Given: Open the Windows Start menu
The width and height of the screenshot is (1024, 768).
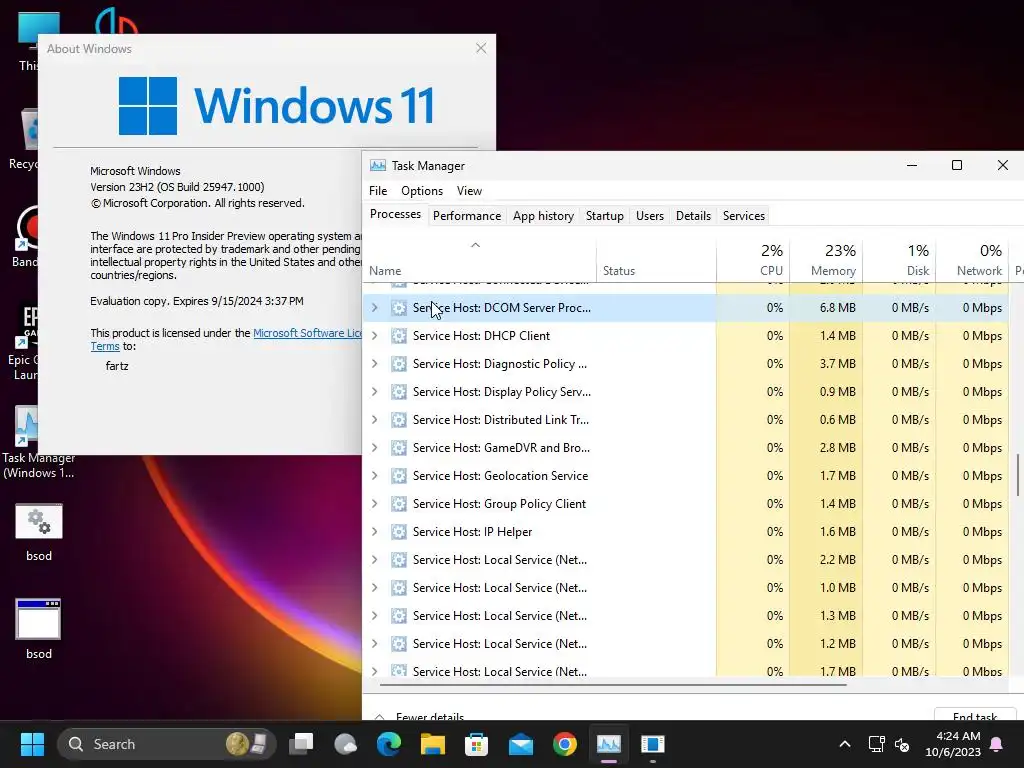Looking at the screenshot, I should click(x=32, y=744).
